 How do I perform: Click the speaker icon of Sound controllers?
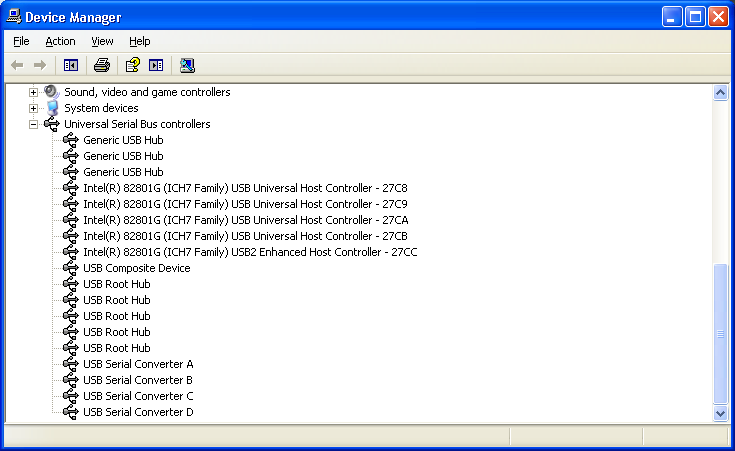[52, 92]
